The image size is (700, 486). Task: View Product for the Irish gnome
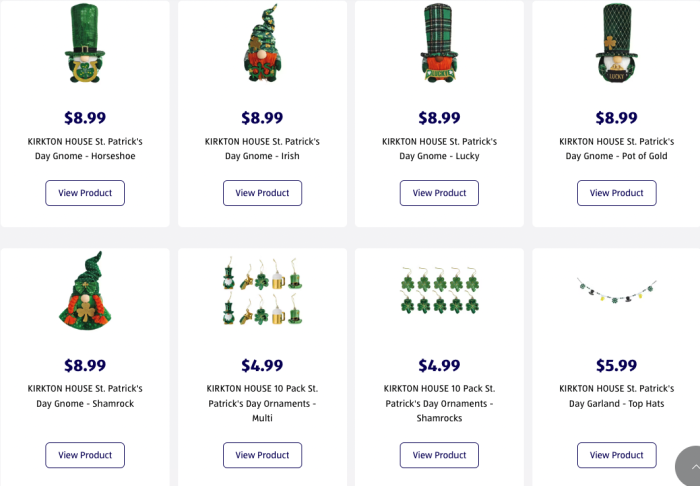(x=262, y=193)
